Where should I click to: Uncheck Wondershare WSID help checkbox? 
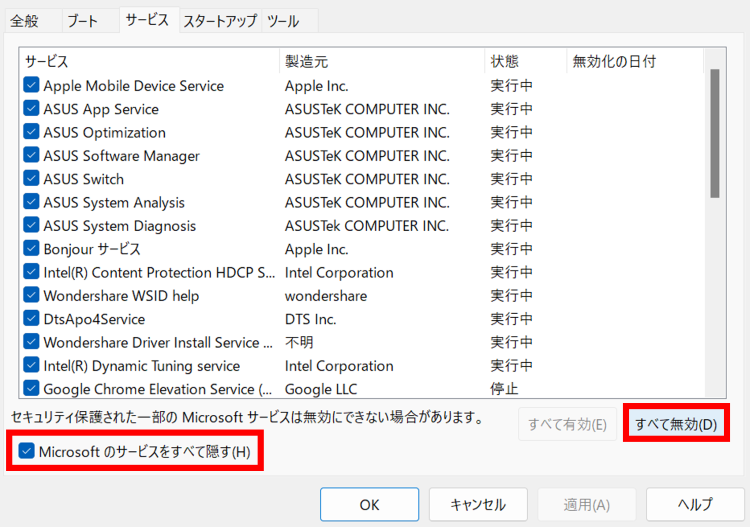(x=31, y=295)
